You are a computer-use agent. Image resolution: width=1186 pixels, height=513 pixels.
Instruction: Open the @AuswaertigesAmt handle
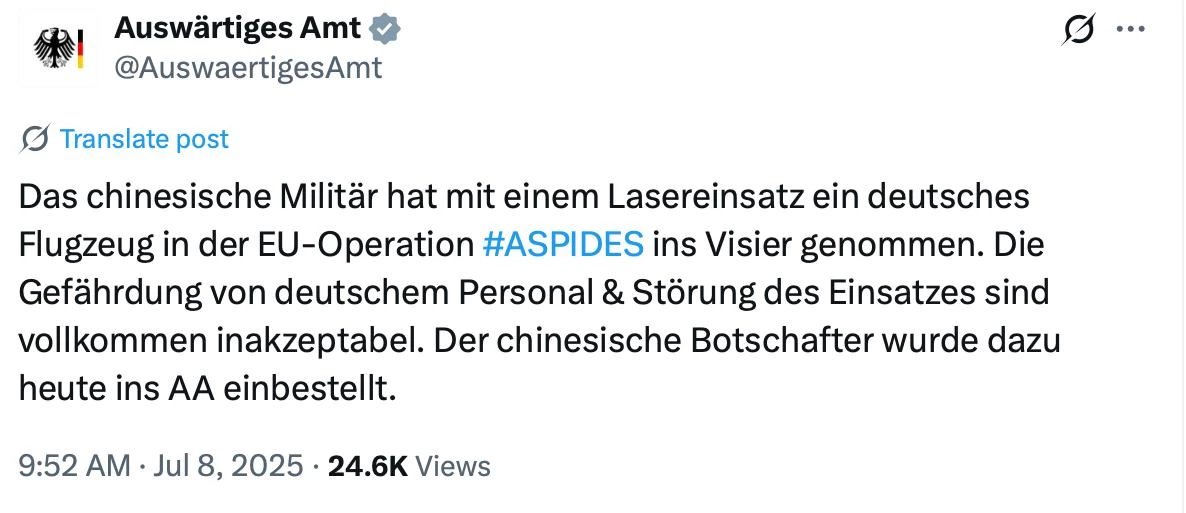click(248, 68)
